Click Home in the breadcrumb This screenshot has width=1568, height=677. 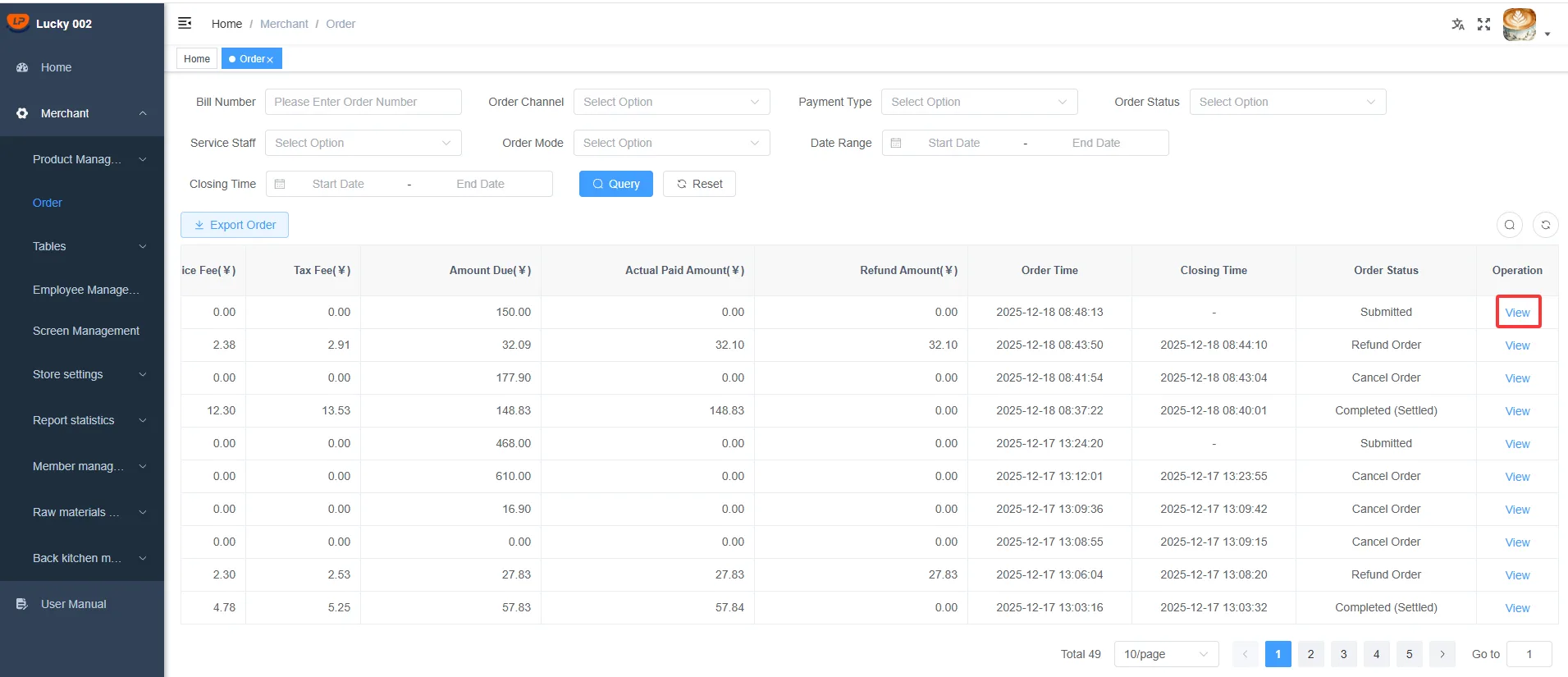click(226, 24)
